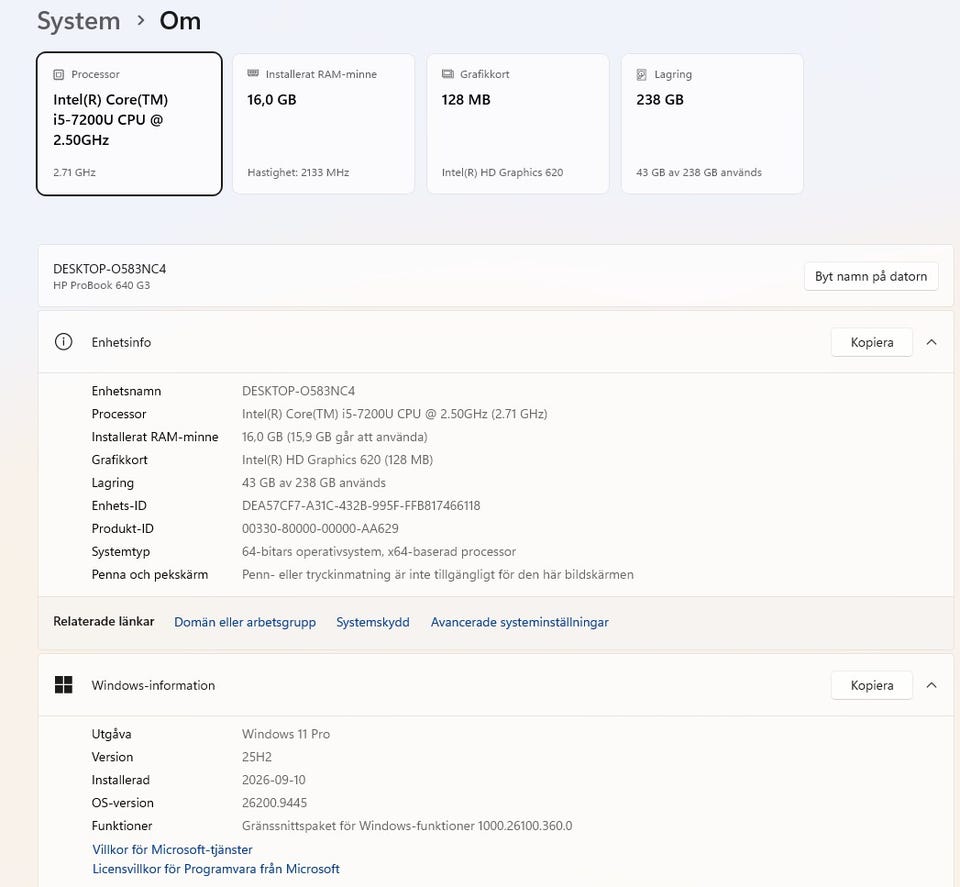960x887 pixels.
Task: Click Produkt-ID value 00330-80000-00000-AA629
Action: 320,528
